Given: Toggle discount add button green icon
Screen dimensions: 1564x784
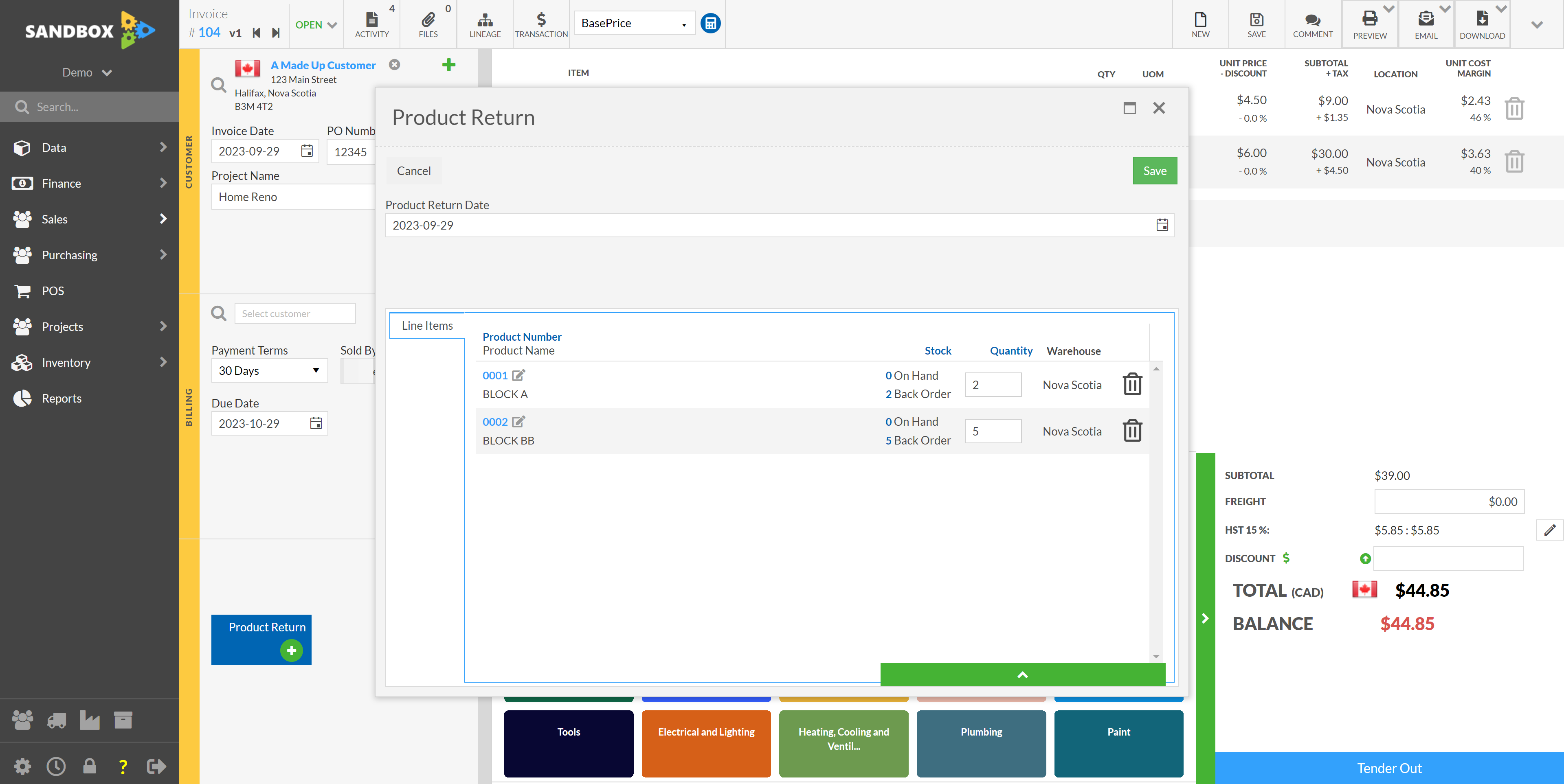Looking at the screenshot, I should (1365, 558).
